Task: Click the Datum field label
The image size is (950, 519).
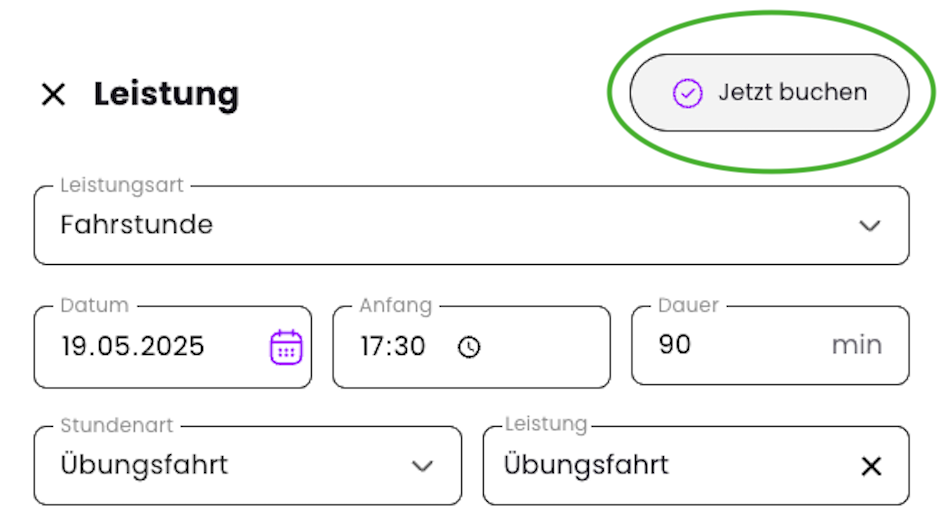Action: [x=95, y=305]
